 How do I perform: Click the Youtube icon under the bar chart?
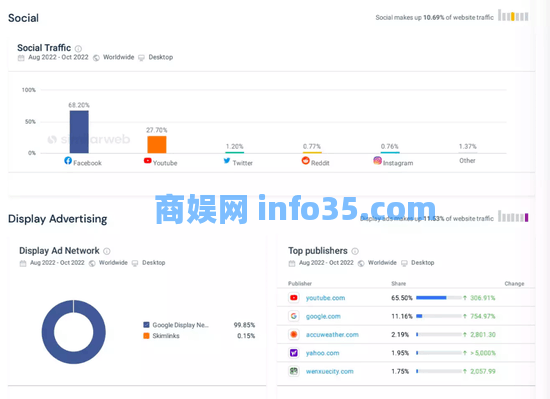148,161
